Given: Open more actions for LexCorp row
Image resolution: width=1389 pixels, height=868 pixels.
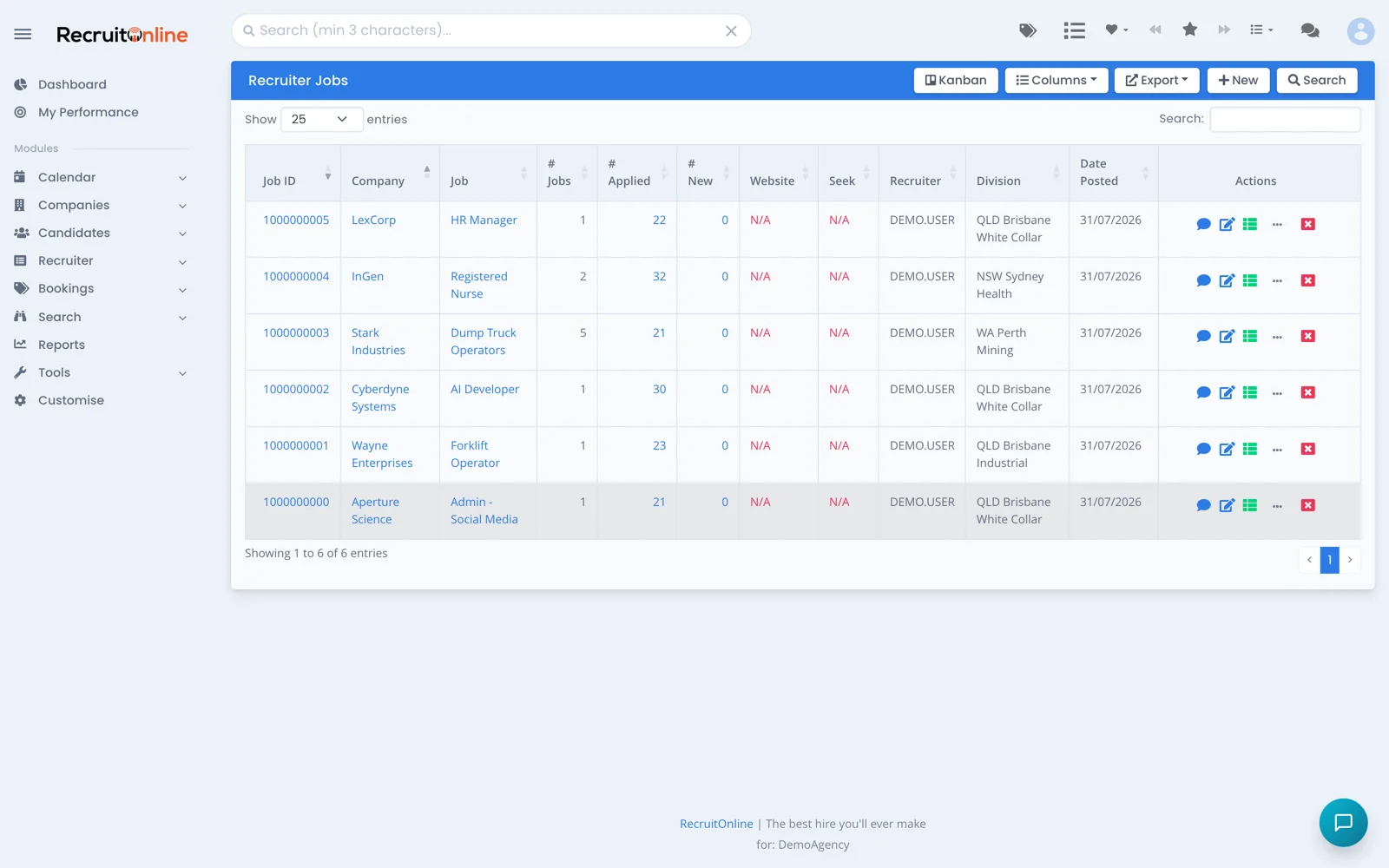Looking at the screenshot, I should point(1277,225).
